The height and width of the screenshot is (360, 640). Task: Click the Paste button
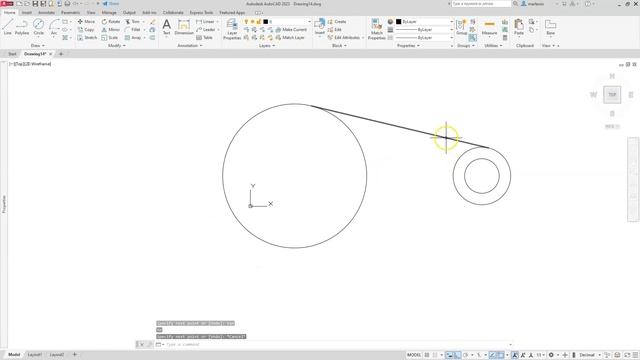519,27
